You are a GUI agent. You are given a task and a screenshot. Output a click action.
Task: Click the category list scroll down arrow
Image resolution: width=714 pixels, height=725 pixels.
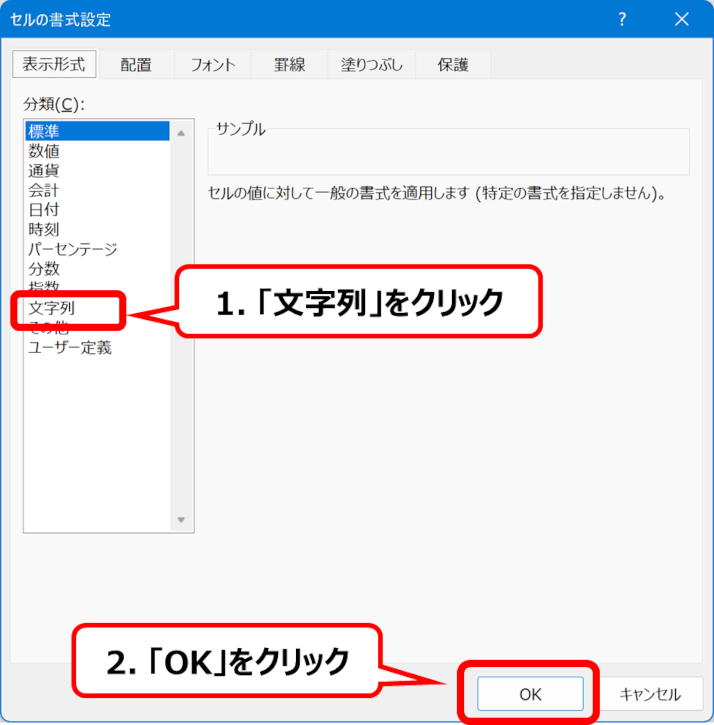tap(181, 520)
